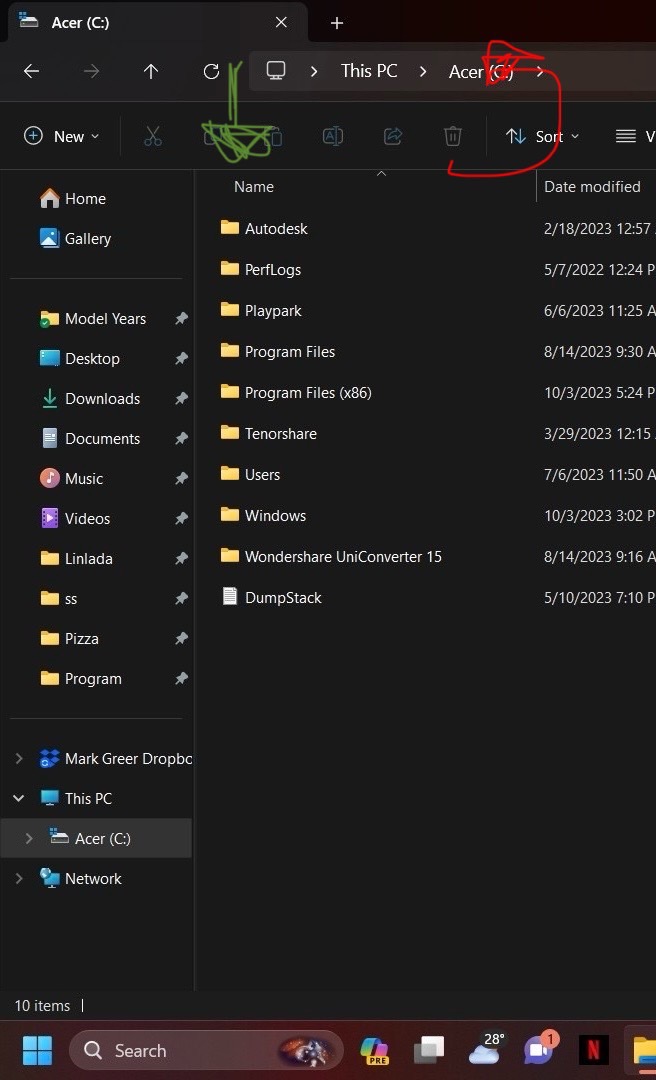Click the Rename toolbar icon
Viewport: 656px width, 1080px height.
333,136
